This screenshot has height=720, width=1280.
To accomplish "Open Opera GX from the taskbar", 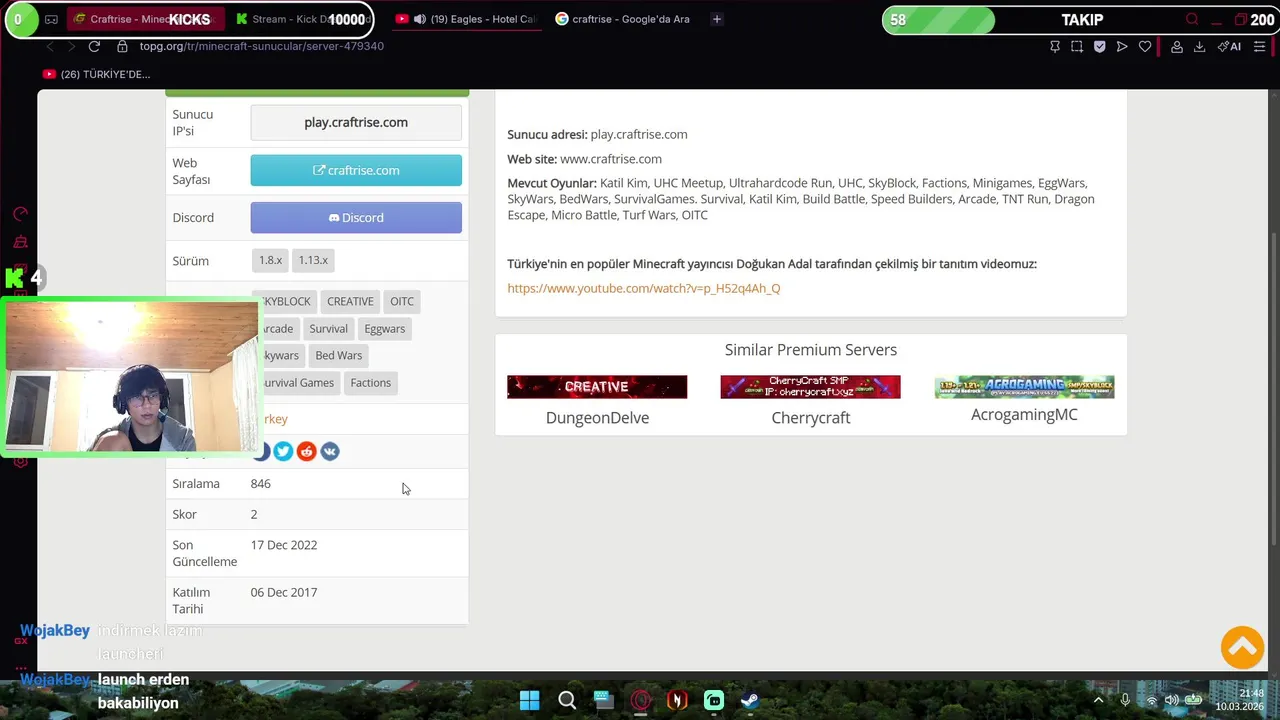I will tap(641, 700).
